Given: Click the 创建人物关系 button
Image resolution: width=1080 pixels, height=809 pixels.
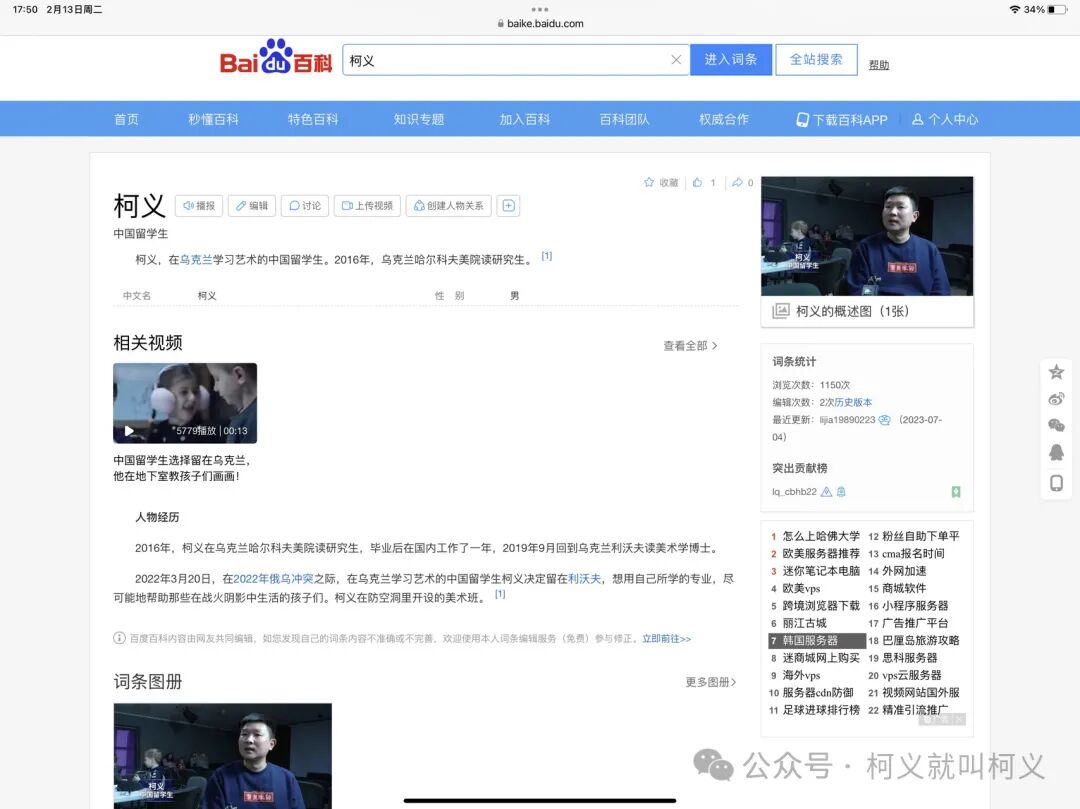Looking at the screenshot, I should pyautogui.click(x=448, y=205).
